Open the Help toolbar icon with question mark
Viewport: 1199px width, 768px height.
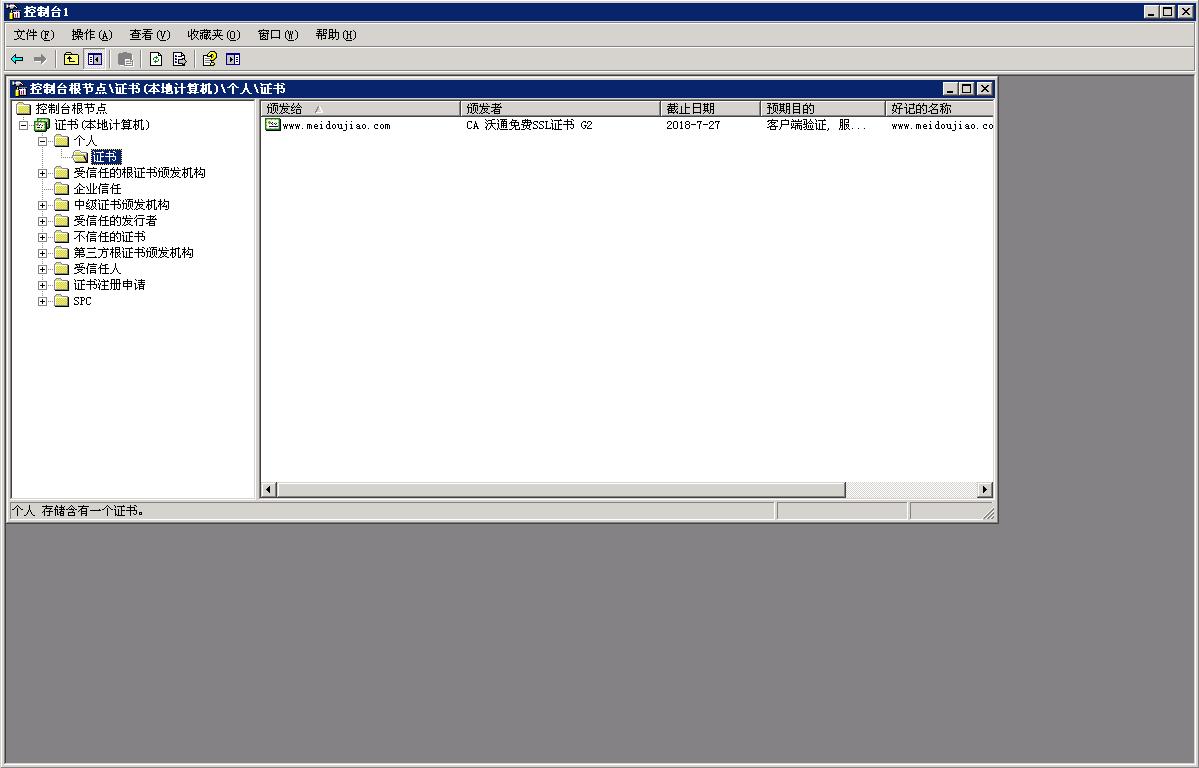tap(210, 59)
